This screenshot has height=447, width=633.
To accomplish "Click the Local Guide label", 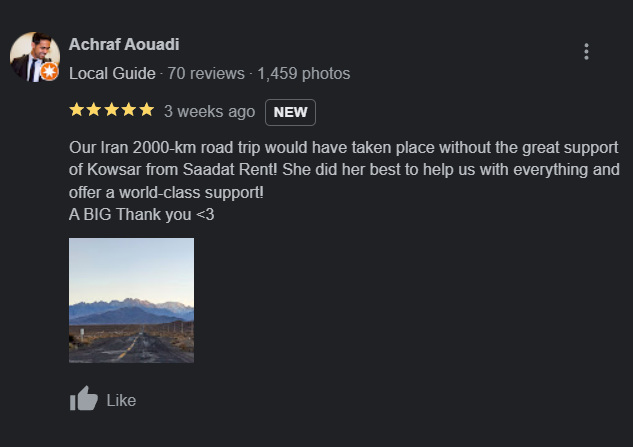I will pyautogui.click(x=112, y=73).
